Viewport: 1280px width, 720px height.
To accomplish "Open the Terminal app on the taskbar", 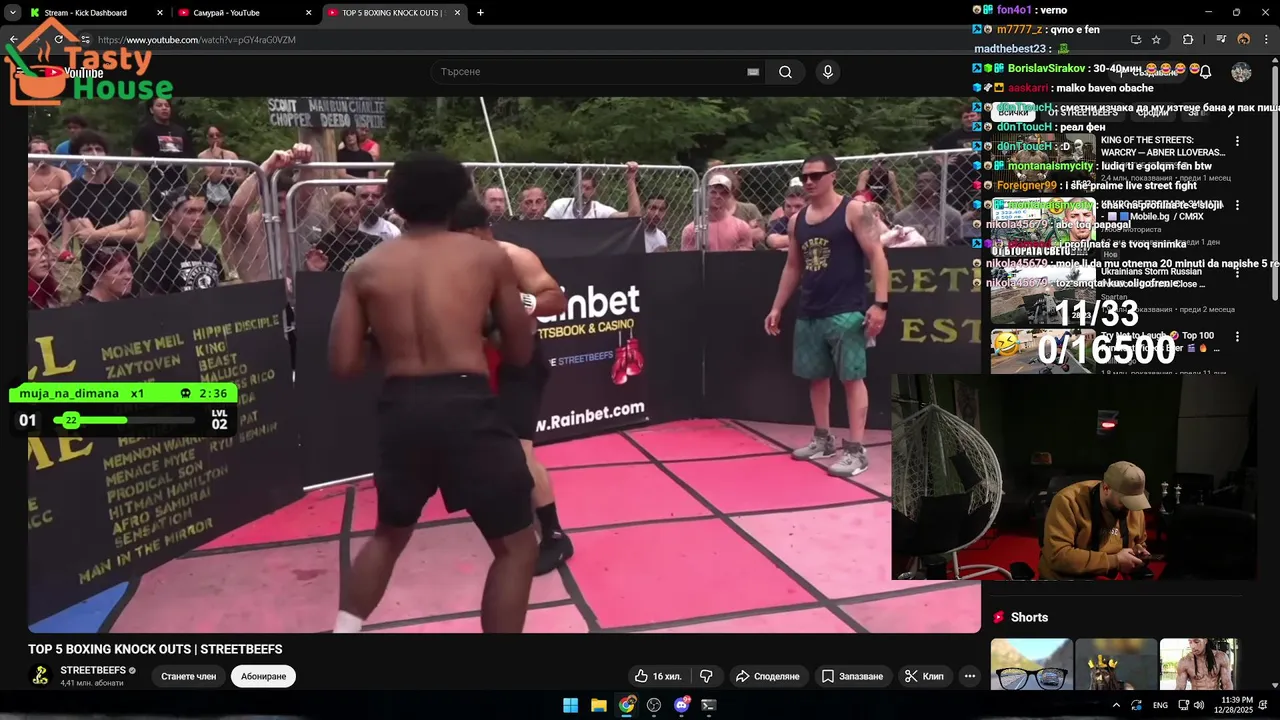I will (709, 705).
